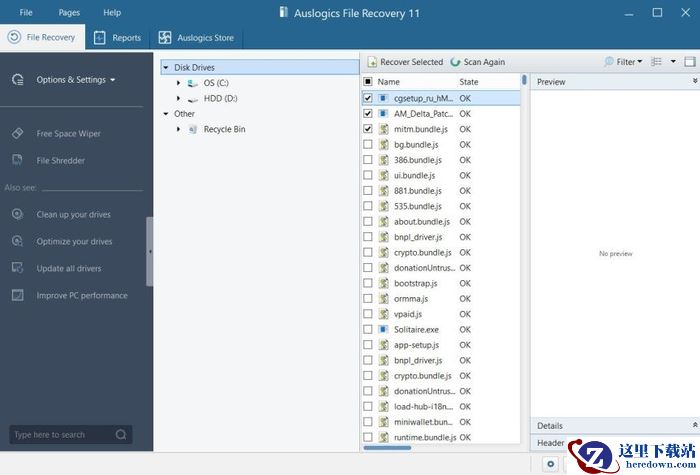The height and width of the screenshot is (475, 700).
Task: Open Free Space Wiper
Action: [x=68, y=133]
